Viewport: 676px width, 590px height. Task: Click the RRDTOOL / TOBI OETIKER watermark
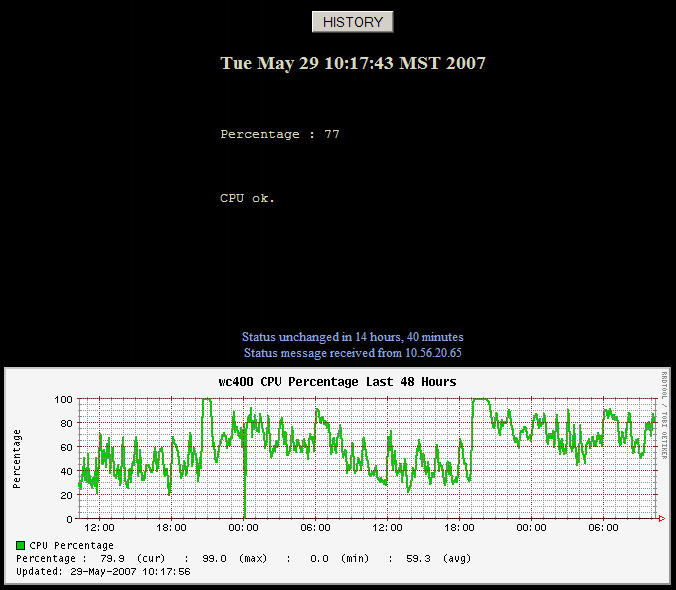pos(664,415)
